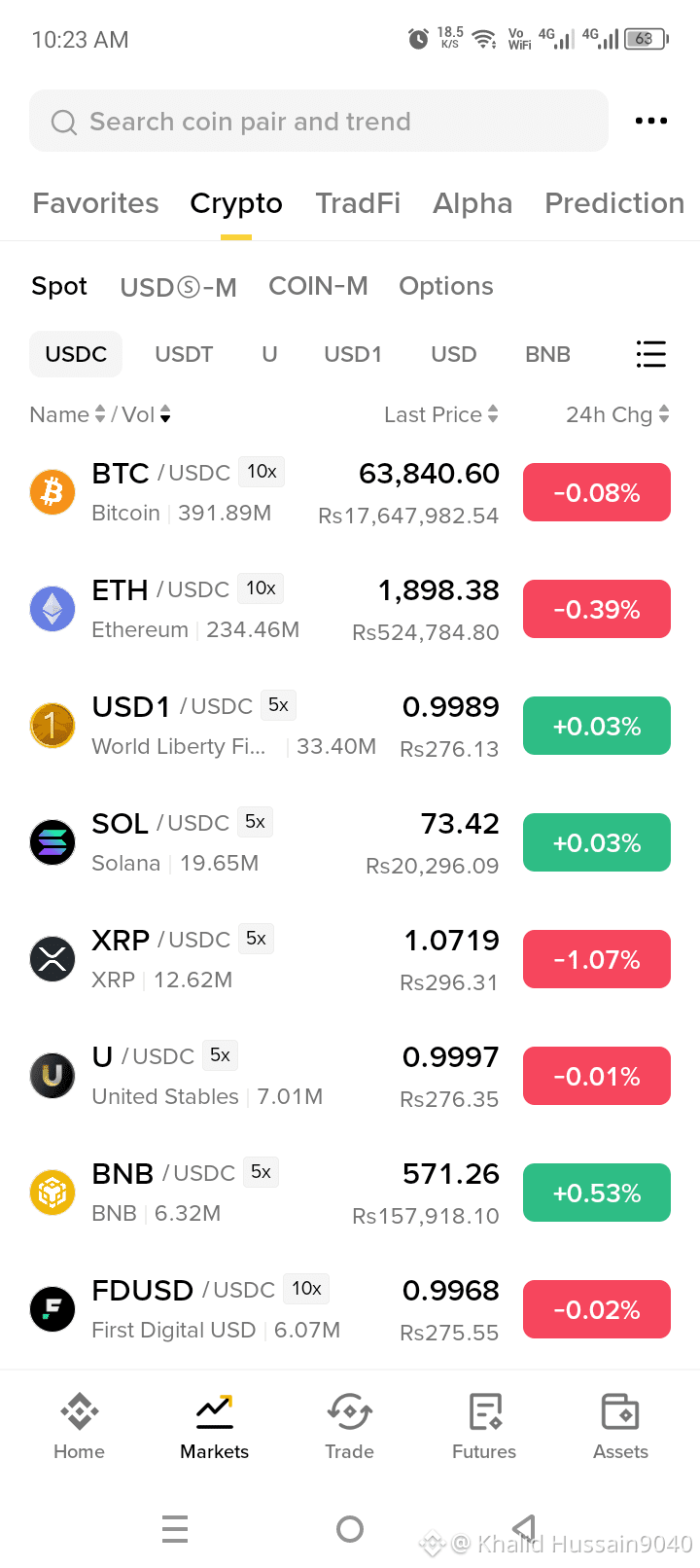Switch to the USDⓈ-M tab

click(x=178, y=287)
